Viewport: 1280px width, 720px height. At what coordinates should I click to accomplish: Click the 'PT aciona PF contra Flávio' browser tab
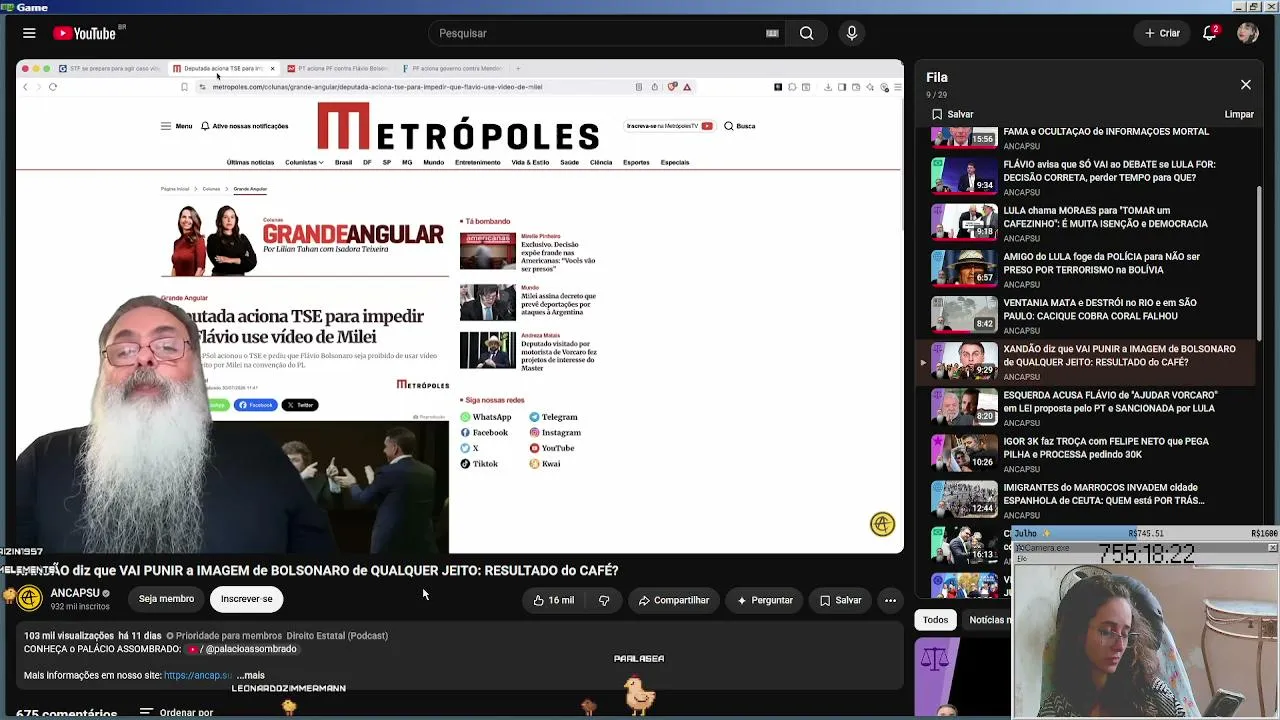point(338,69)
